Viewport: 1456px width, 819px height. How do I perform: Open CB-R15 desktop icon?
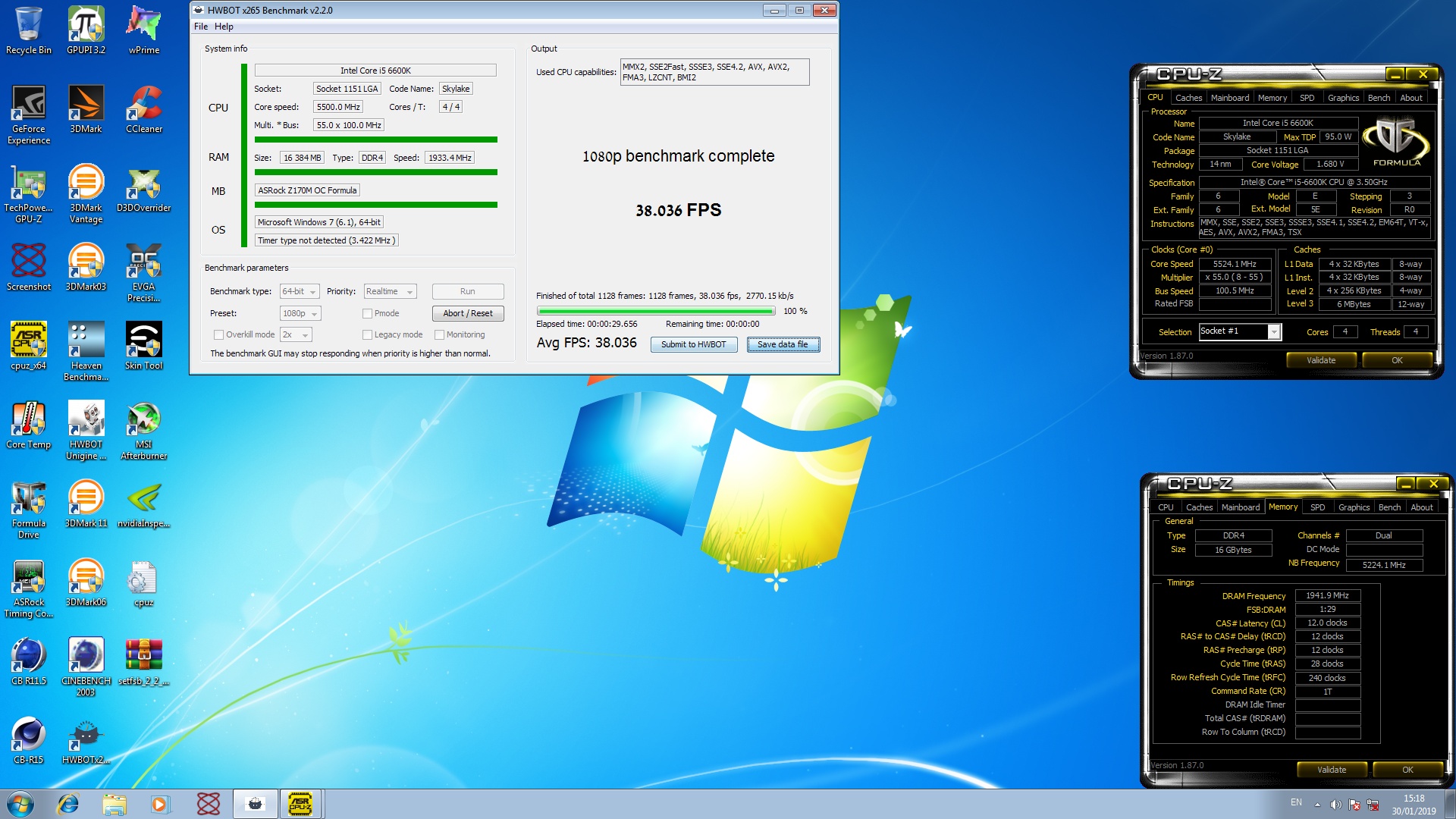point(29,740)
